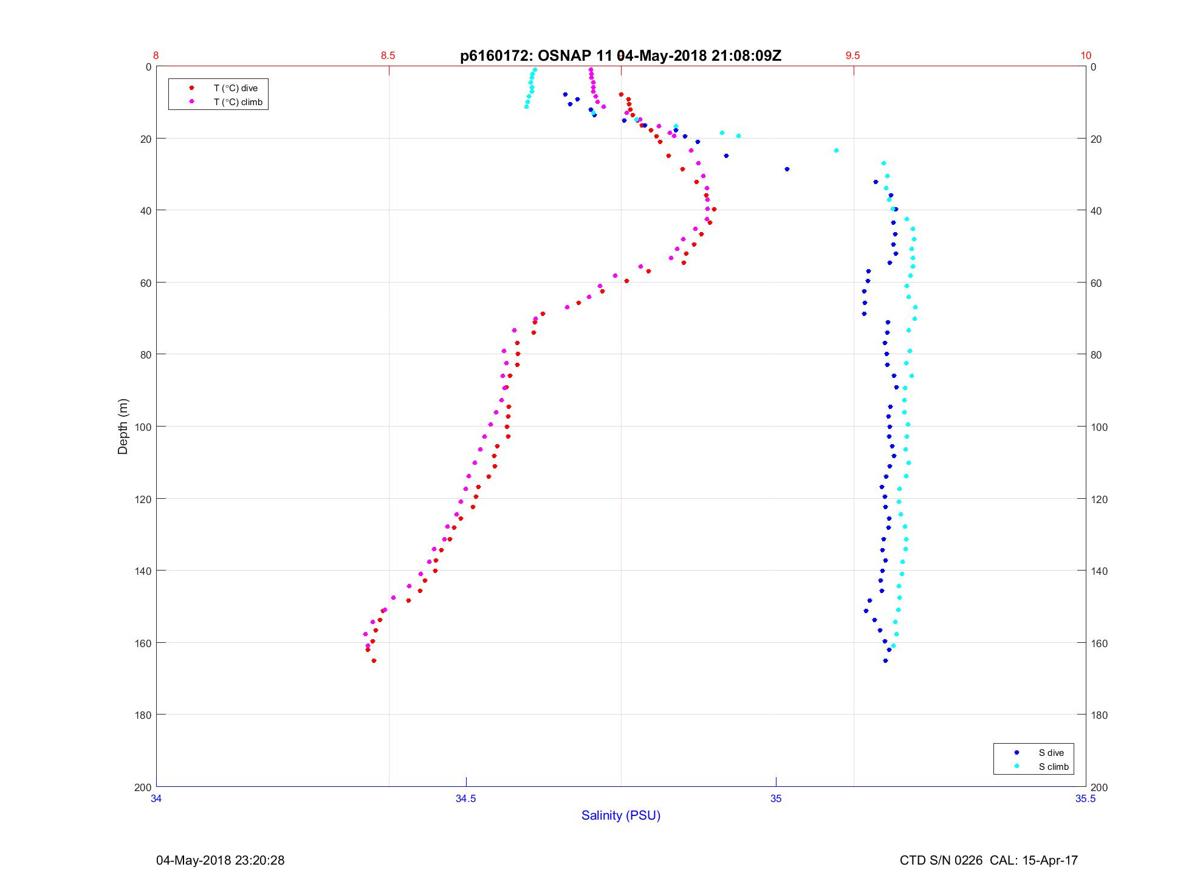
Task: Click the 'CTD S/N 0226 CAL: 15-Apr-17' footer
Action: 989,860
